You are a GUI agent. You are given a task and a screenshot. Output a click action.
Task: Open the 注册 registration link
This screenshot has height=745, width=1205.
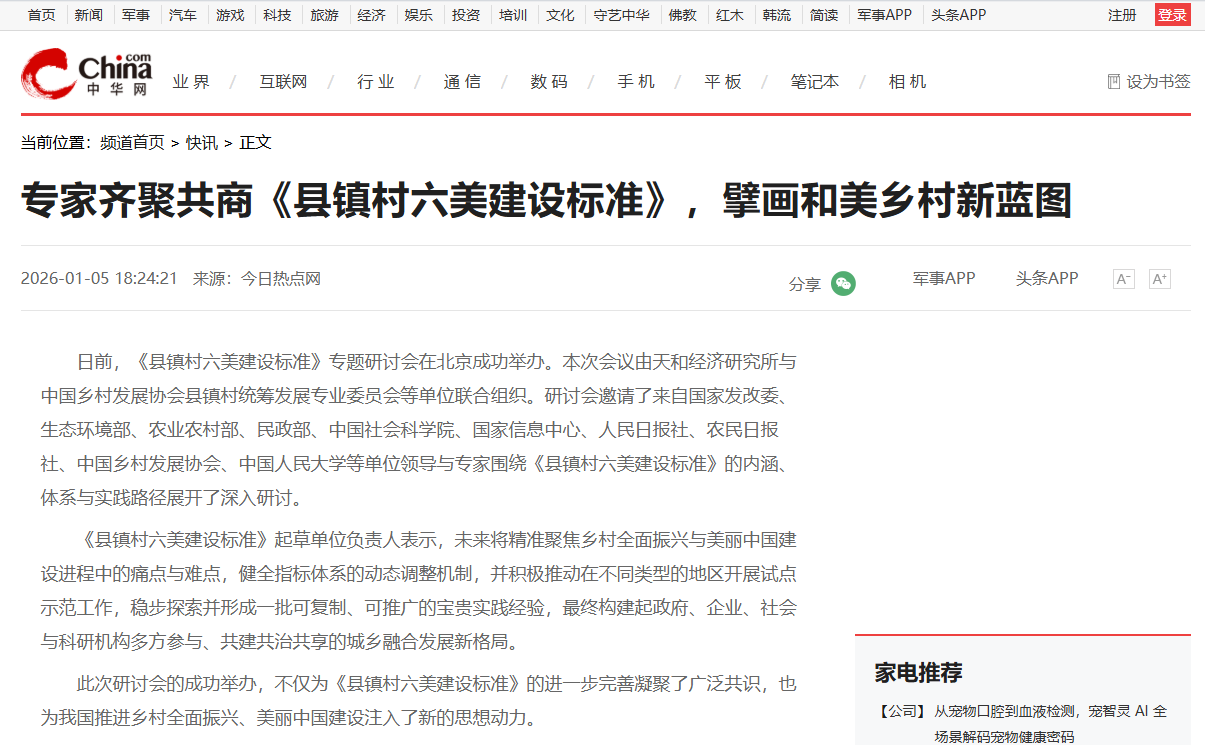[x=1121, y=15]
